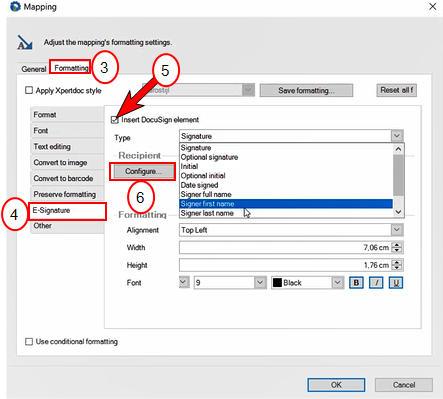
Task: Open the Preserve formatting section
Action: pyautogui.click(x=67, y=194)
